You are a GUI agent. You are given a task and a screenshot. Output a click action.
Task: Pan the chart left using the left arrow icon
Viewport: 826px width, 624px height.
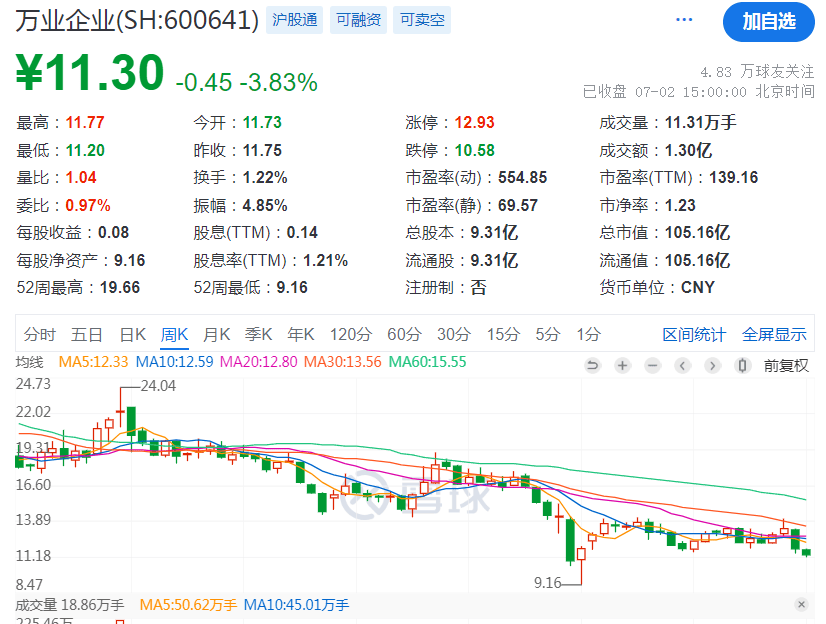(683, 364)
